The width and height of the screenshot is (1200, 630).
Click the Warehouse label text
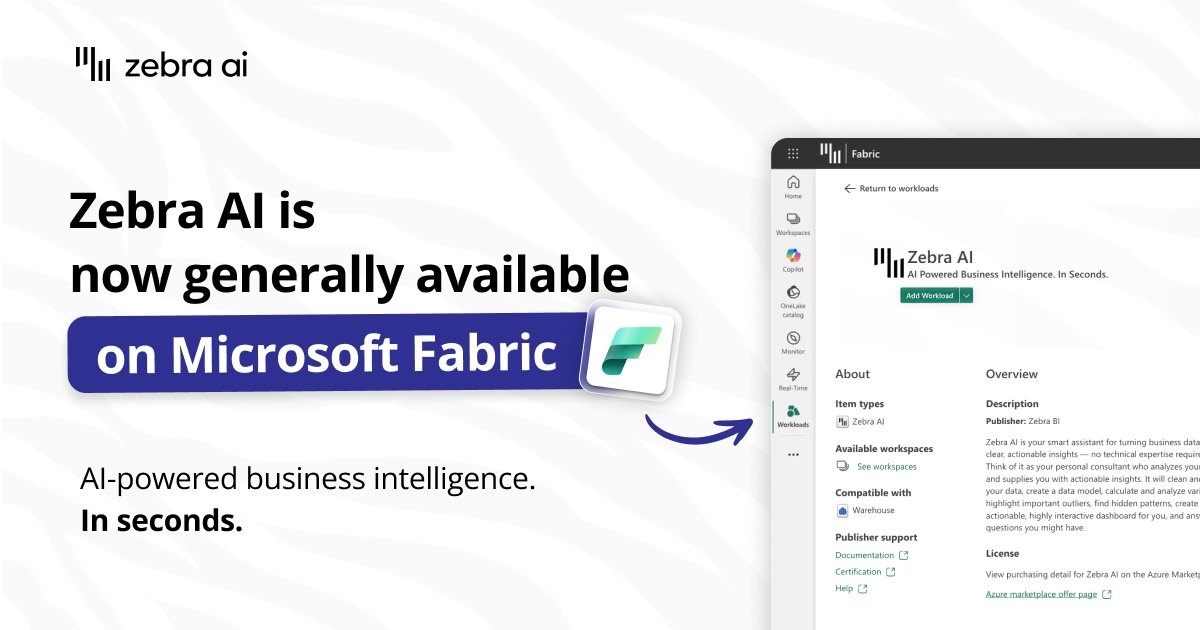tap(874, 510)
